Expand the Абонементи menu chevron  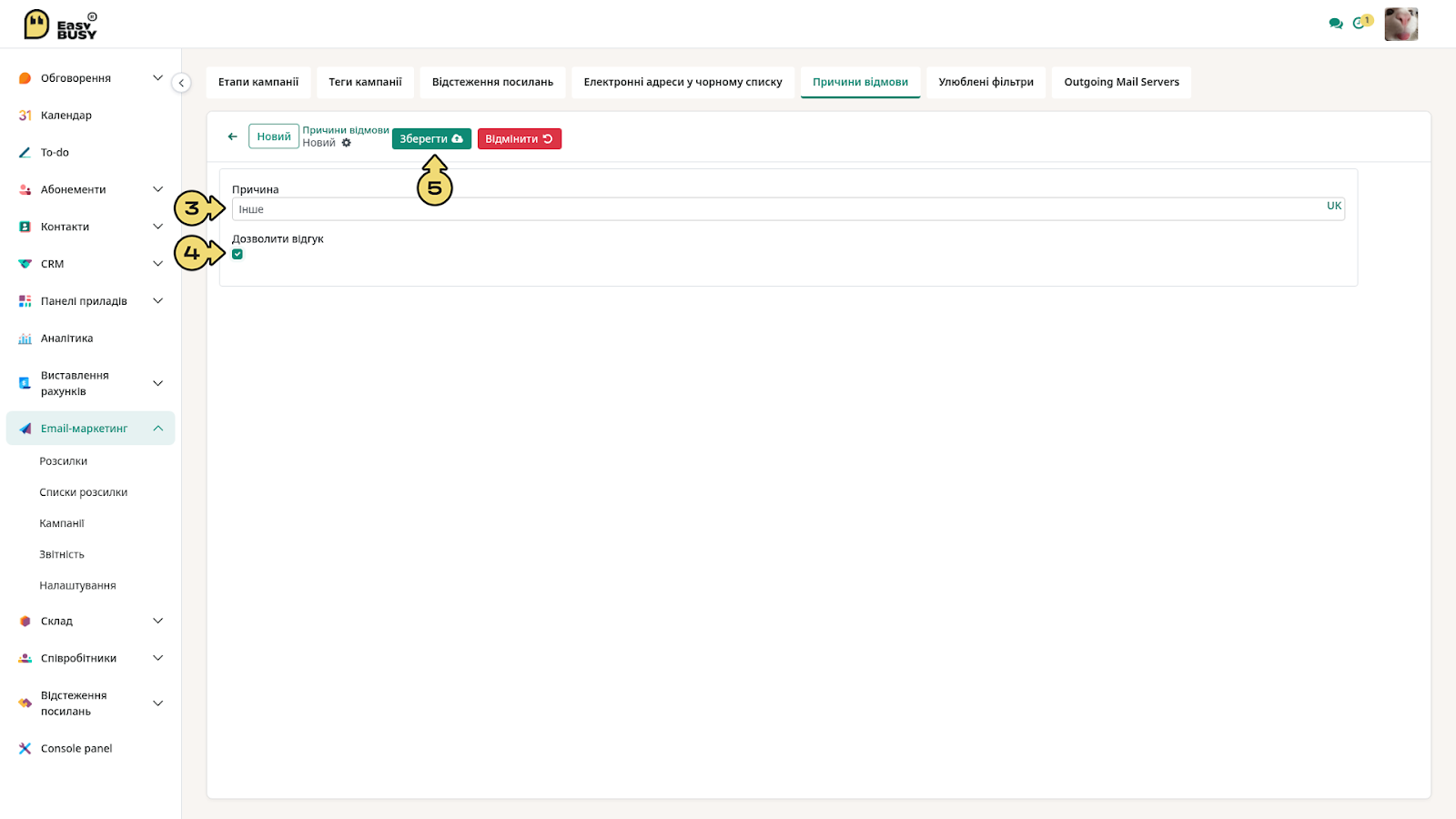(x=157, y=189)
